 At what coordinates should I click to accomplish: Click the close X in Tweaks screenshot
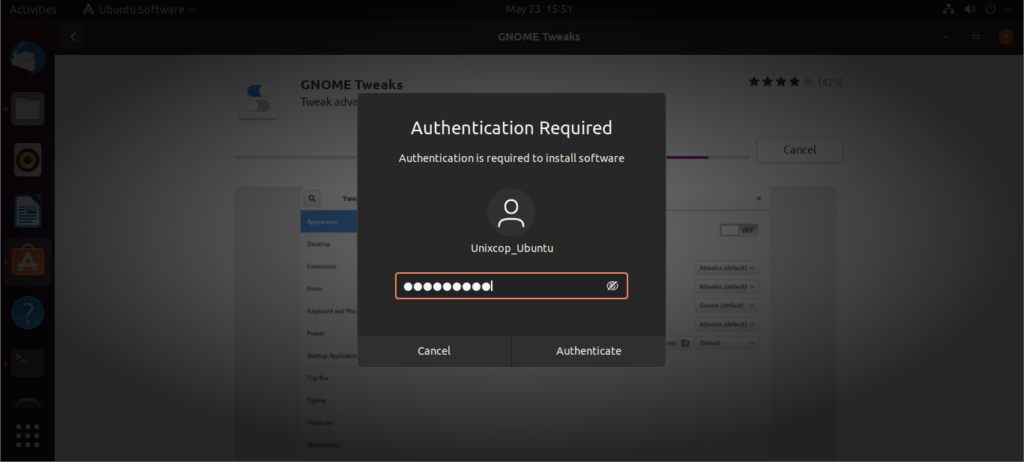coord(758,198)
